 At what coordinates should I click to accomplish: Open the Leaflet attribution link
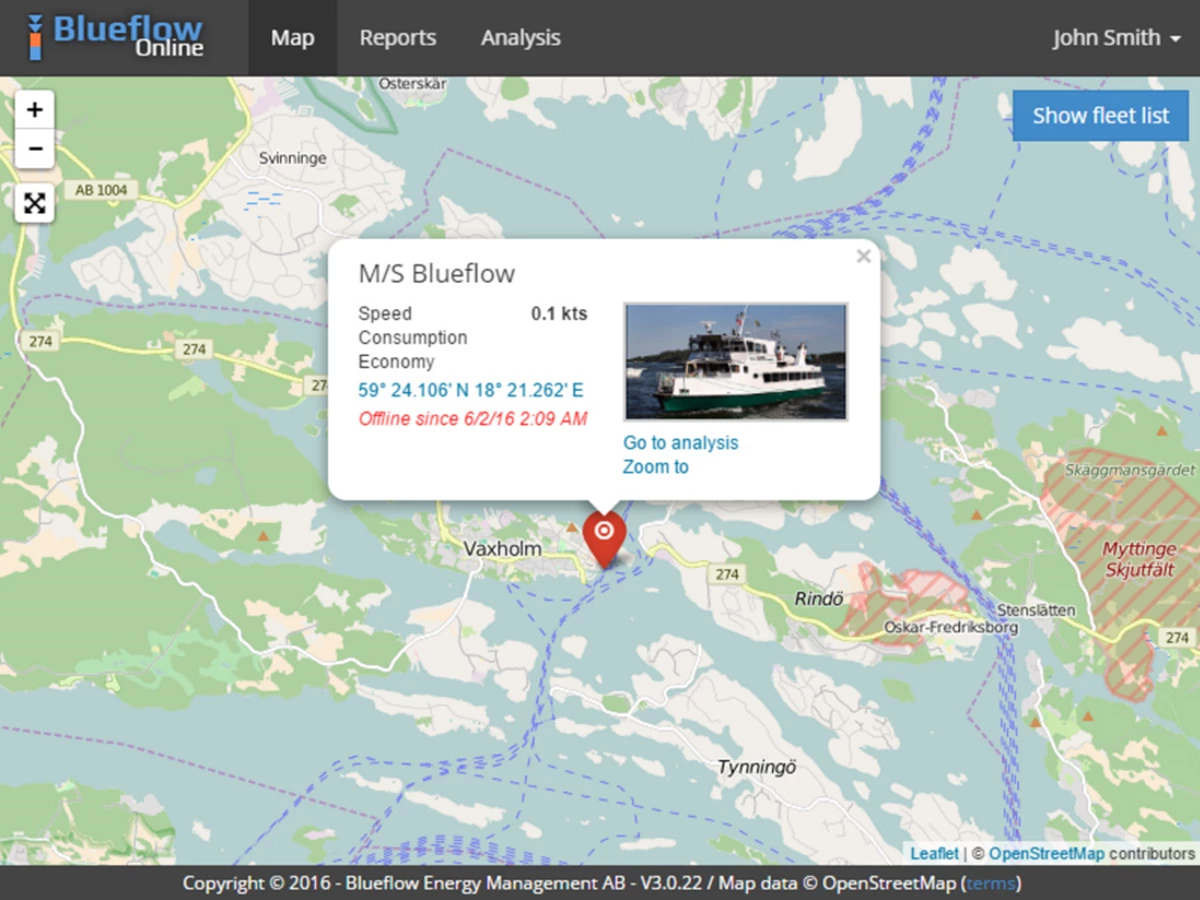pos(934,853)
